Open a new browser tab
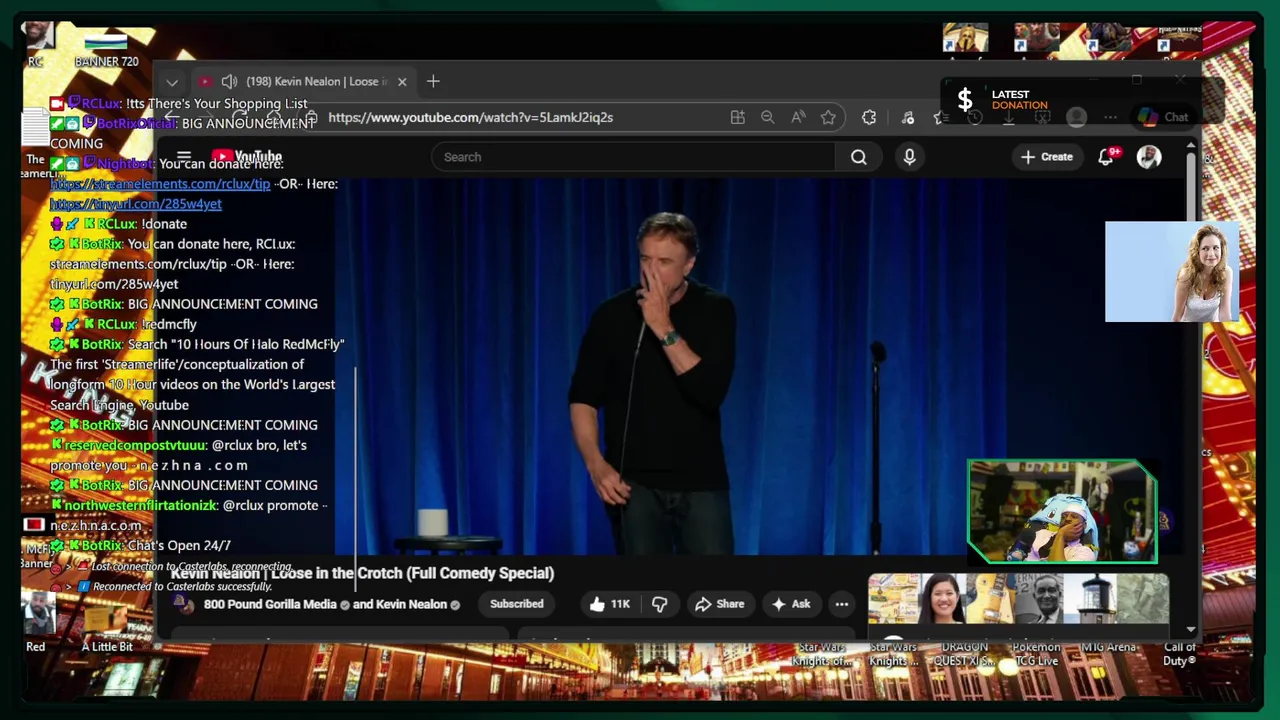The image size is (1280, 720). (433, 81)
